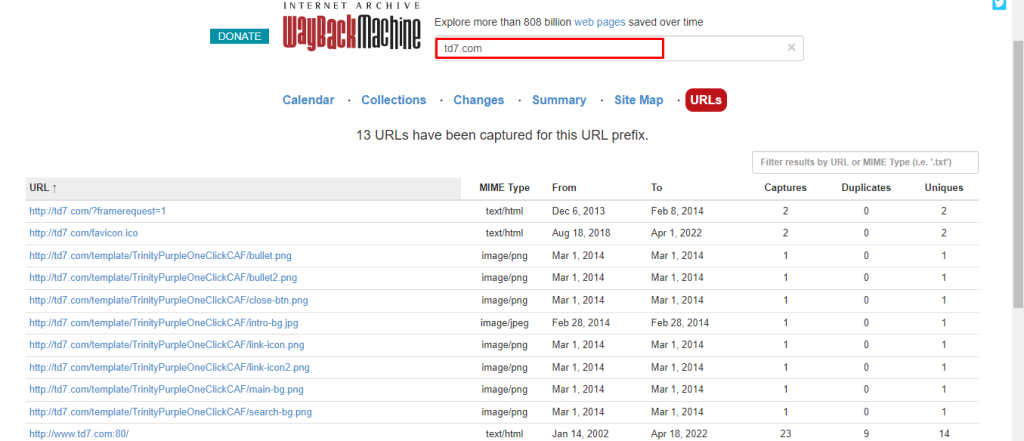Viewport: 1024px width, 441px height.
Task: Click the 'Aug 18, 2018' From date
Action: [581, 233]
